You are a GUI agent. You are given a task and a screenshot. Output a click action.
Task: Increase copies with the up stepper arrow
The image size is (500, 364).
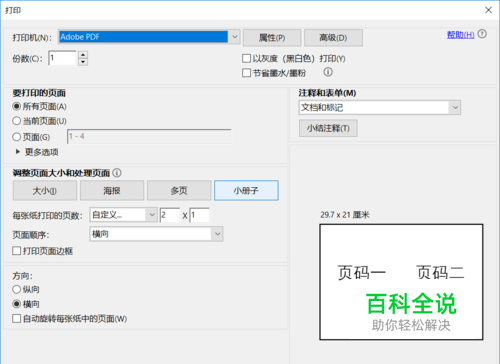point(83,55)
